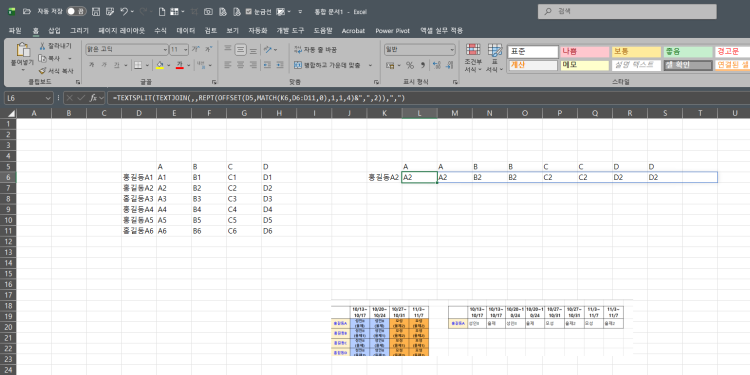The image size is (750, 375).
Task: Open Format as Table (표 서식) menu
Action: pyautogui.click(x=495, y=58)
